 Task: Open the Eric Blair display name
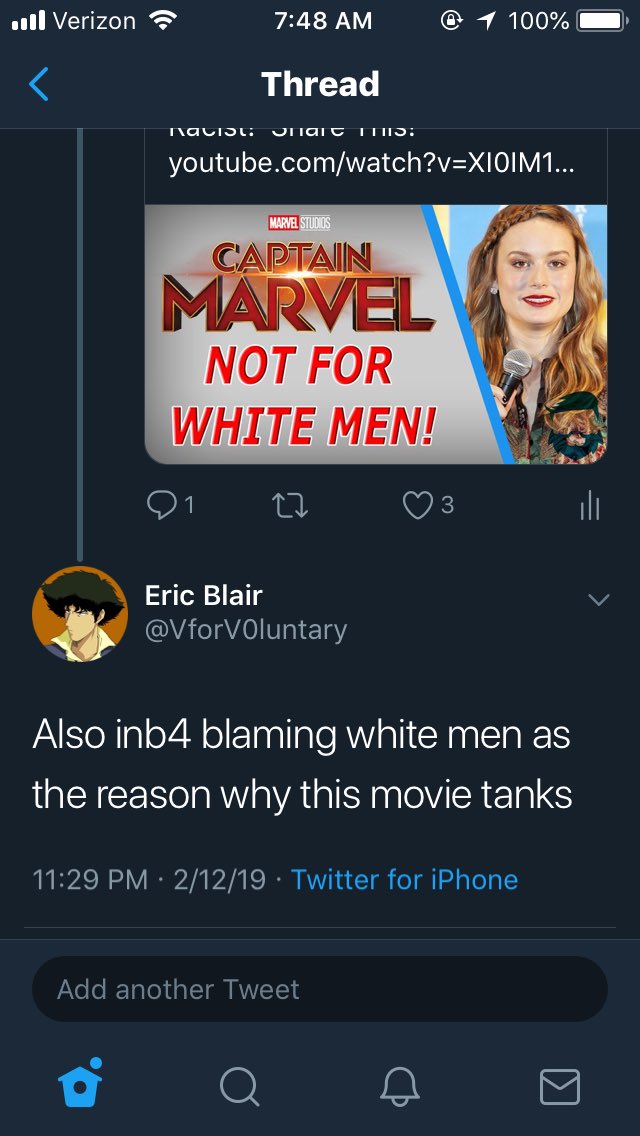tap(204, 596)
